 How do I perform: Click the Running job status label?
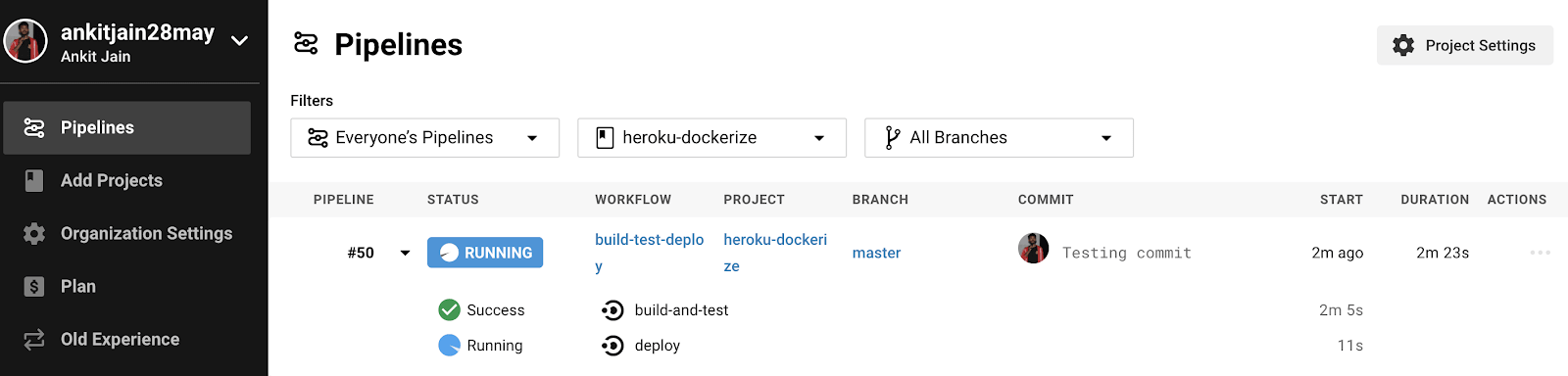[495, 346]
